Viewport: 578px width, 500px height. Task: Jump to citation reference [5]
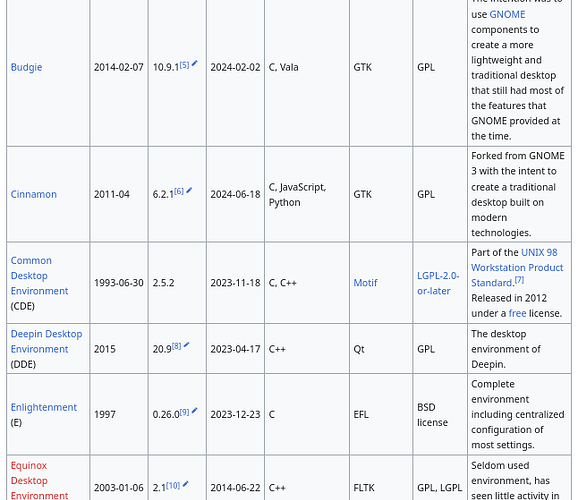[184, 65]
